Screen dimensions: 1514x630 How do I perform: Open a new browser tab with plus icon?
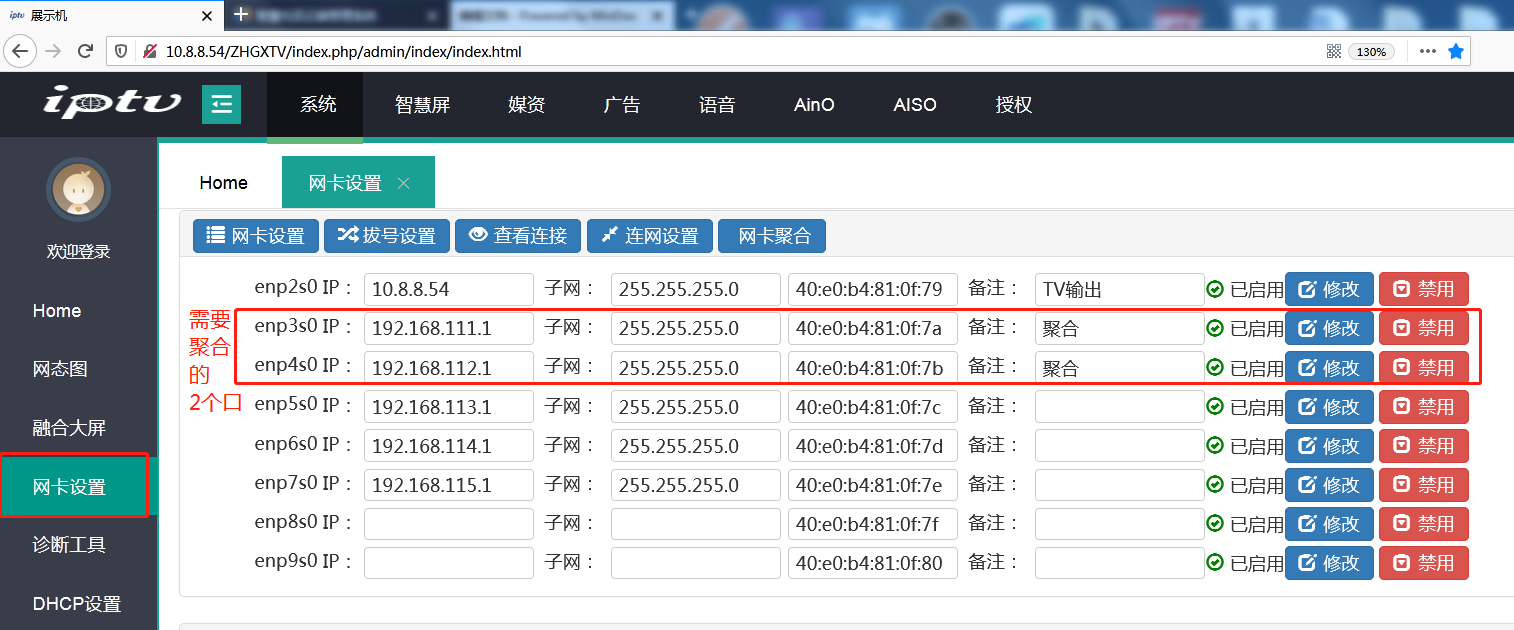[240, 15]
